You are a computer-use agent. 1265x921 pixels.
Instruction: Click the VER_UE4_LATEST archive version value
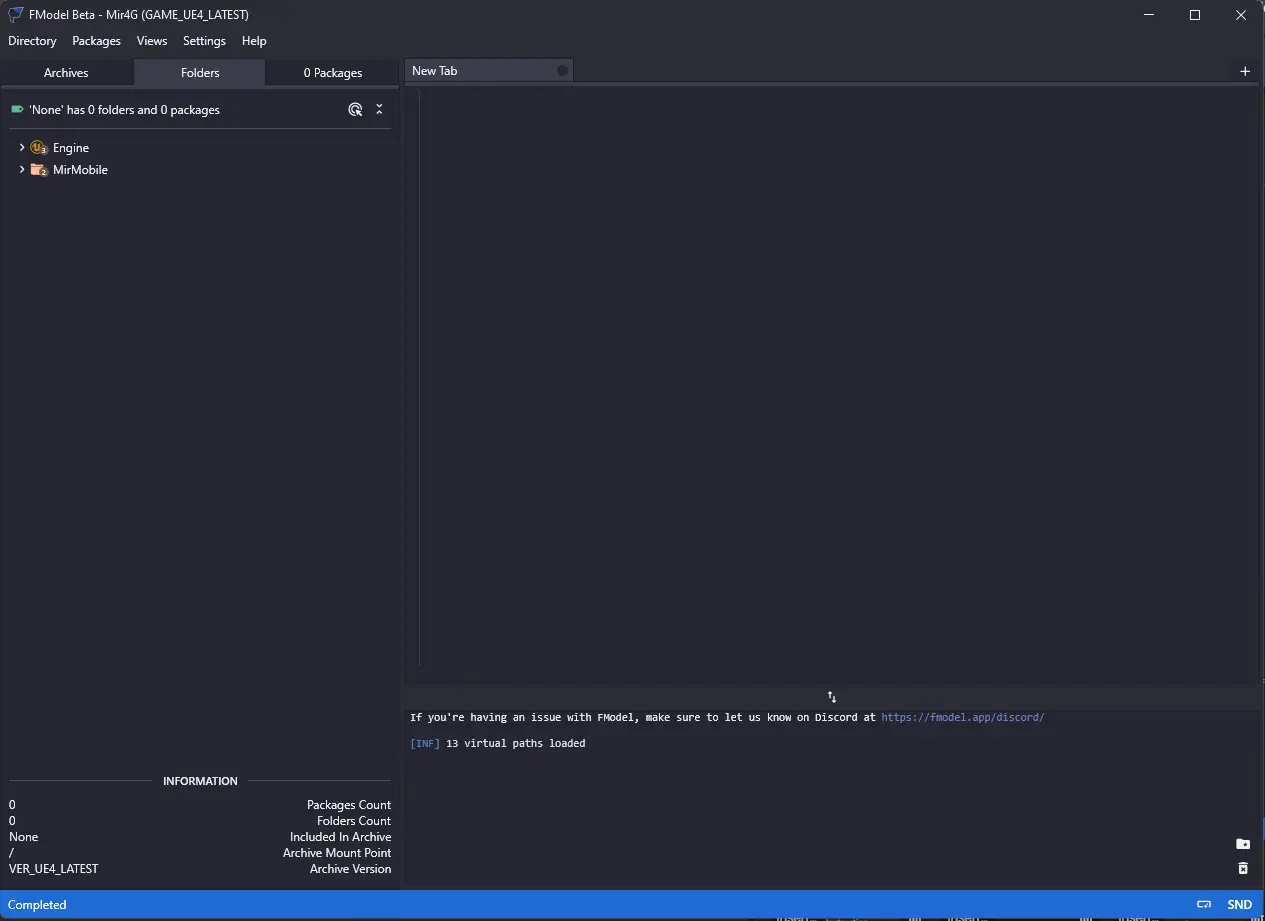click(x=54, y=869)
